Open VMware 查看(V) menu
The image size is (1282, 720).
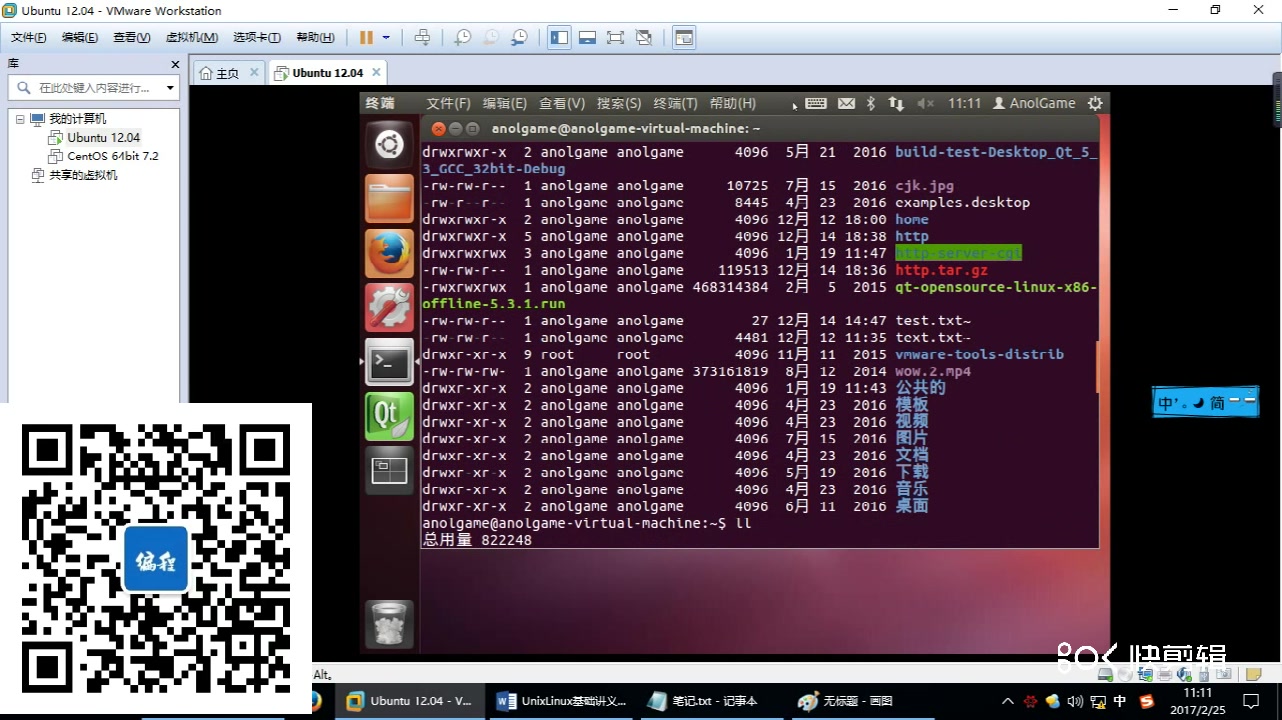(131, 37)
